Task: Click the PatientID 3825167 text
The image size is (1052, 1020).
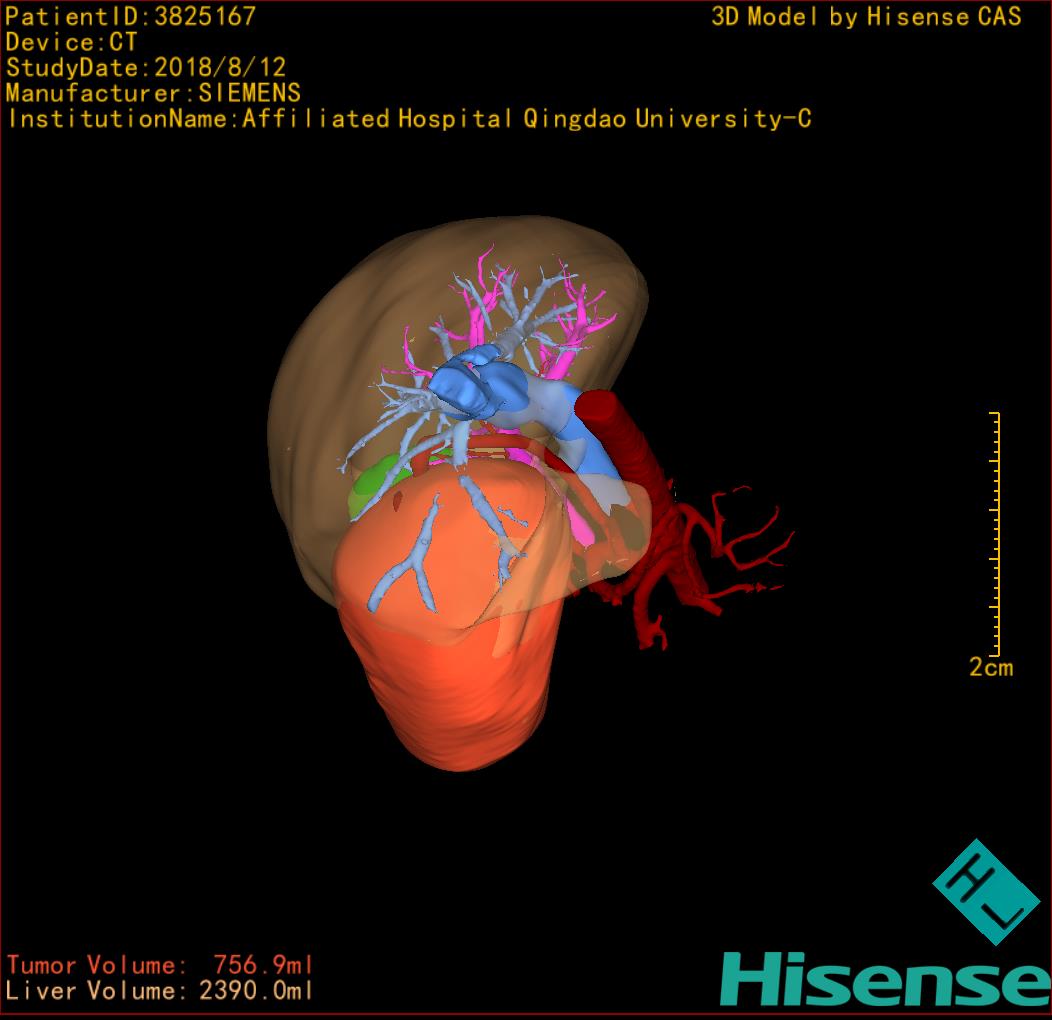Action: click(130, 16)
